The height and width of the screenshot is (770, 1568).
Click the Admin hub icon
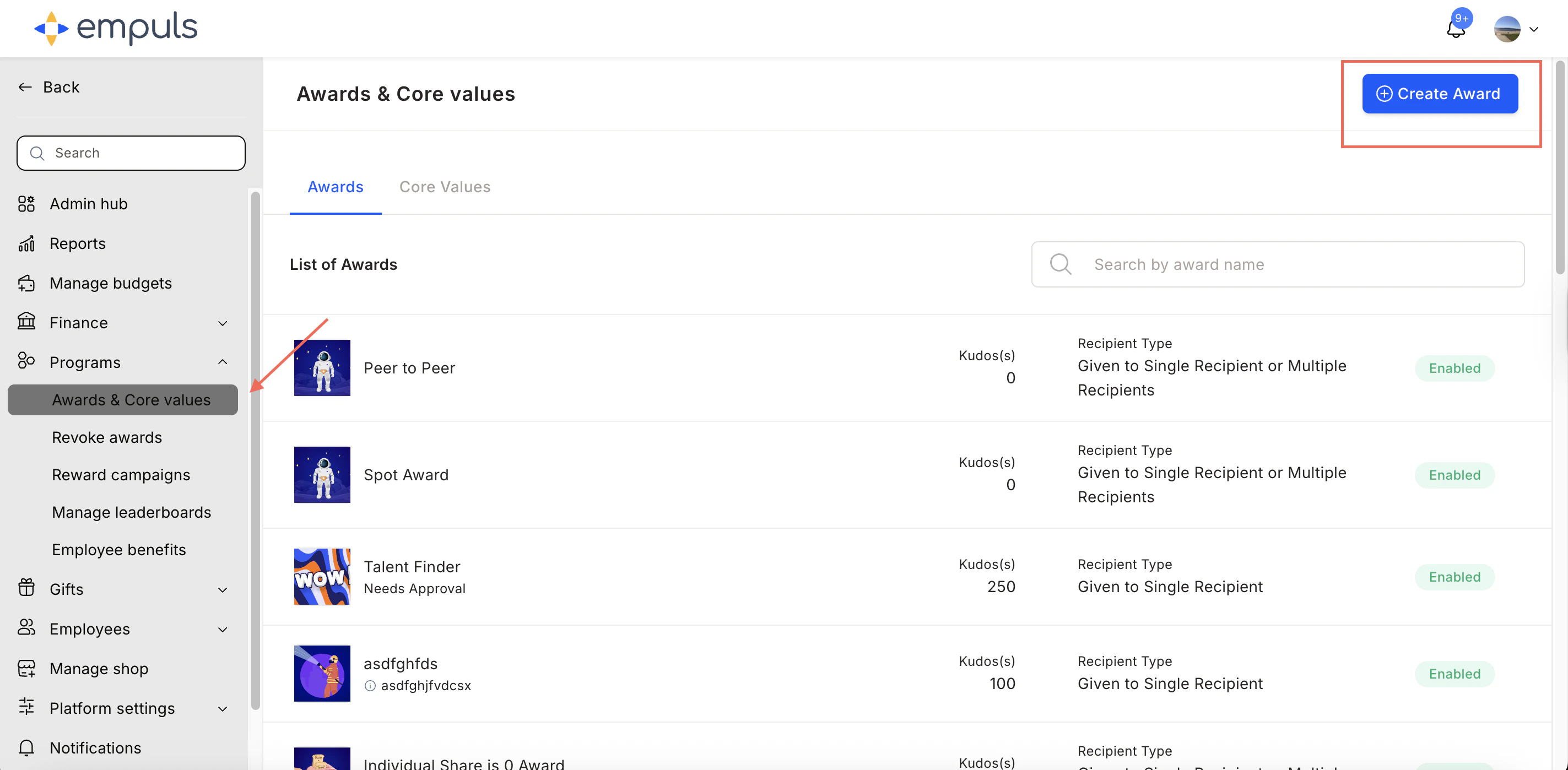pyautogui.click(x=26, y=204)
